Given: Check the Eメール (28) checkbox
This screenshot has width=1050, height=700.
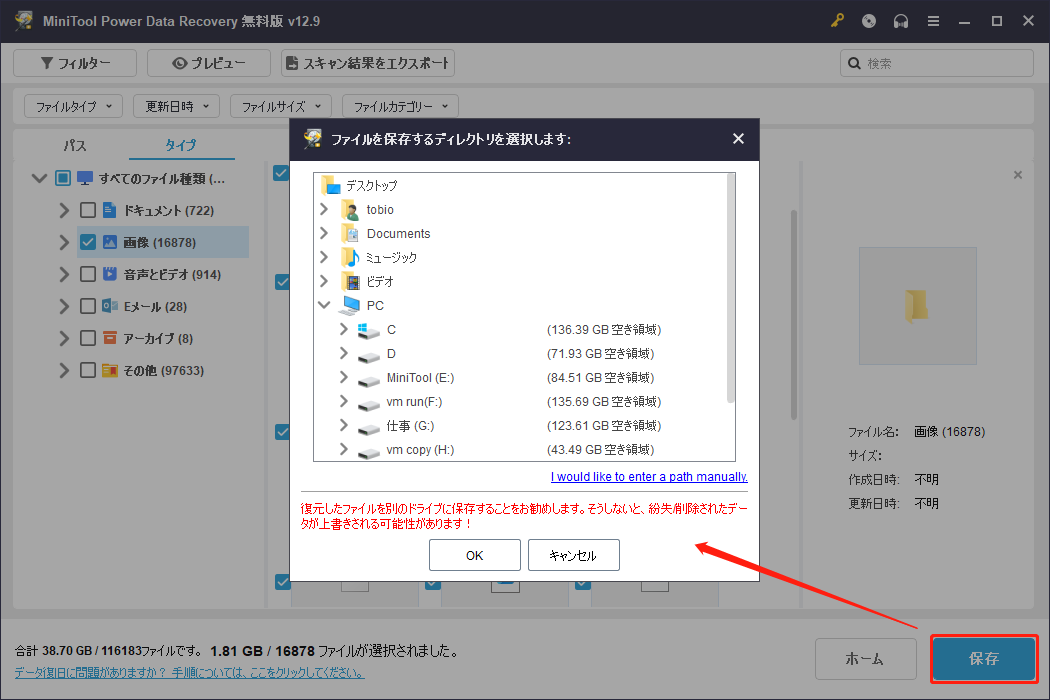Looking at the screenshot, I should 88,306.
